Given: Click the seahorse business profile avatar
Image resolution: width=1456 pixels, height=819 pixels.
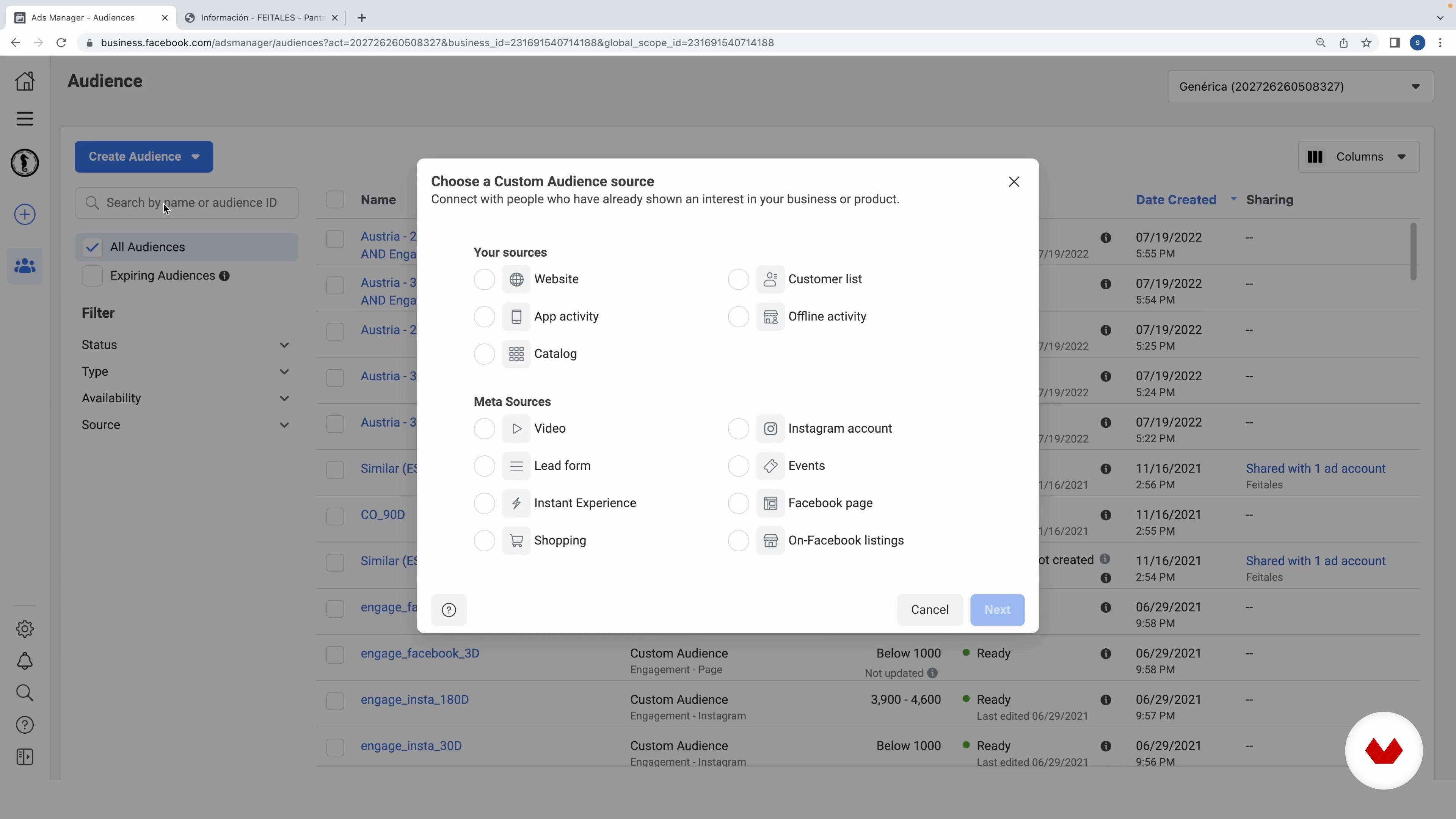Looking at the screenshot, I should [x=25, y=163].
